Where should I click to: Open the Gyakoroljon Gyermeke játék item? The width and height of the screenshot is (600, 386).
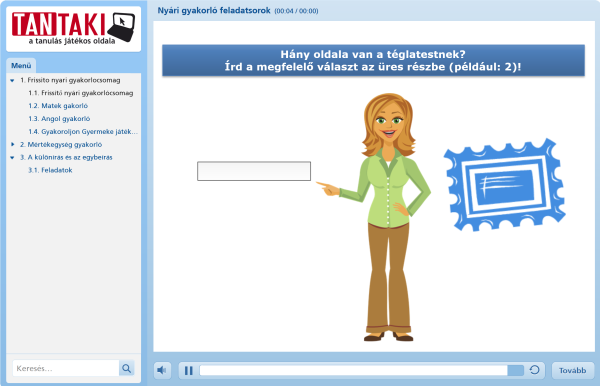pyautogui.click(x=83, y=132)
